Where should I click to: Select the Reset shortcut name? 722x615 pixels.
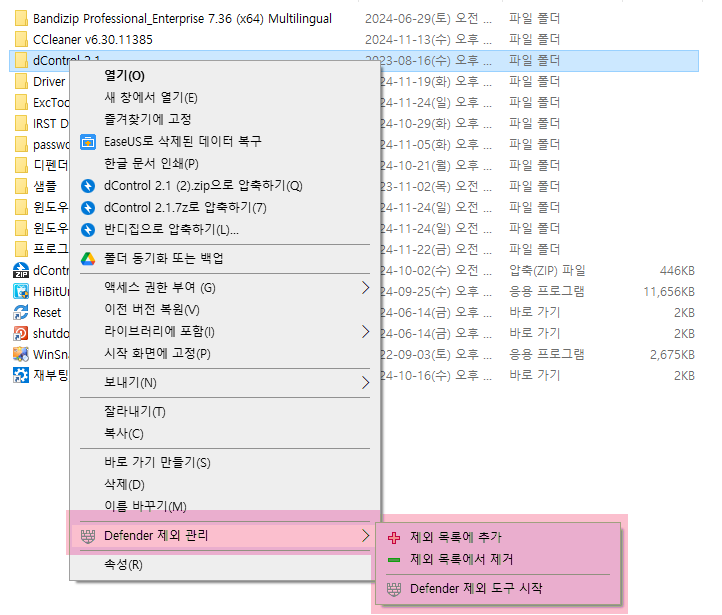[47, 313]
